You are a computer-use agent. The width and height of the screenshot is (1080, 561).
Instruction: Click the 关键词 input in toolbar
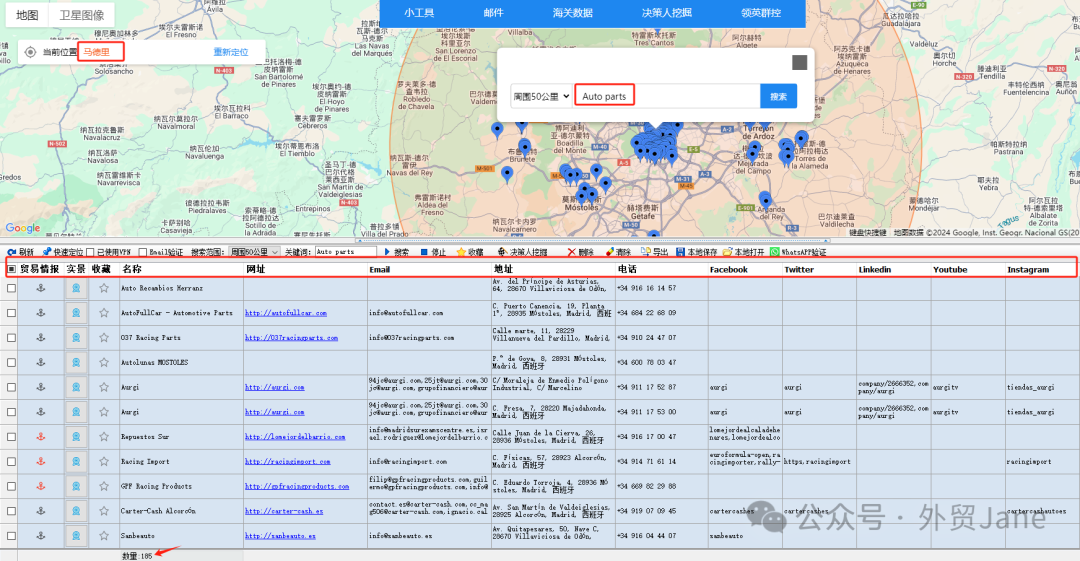pos(346,252)
